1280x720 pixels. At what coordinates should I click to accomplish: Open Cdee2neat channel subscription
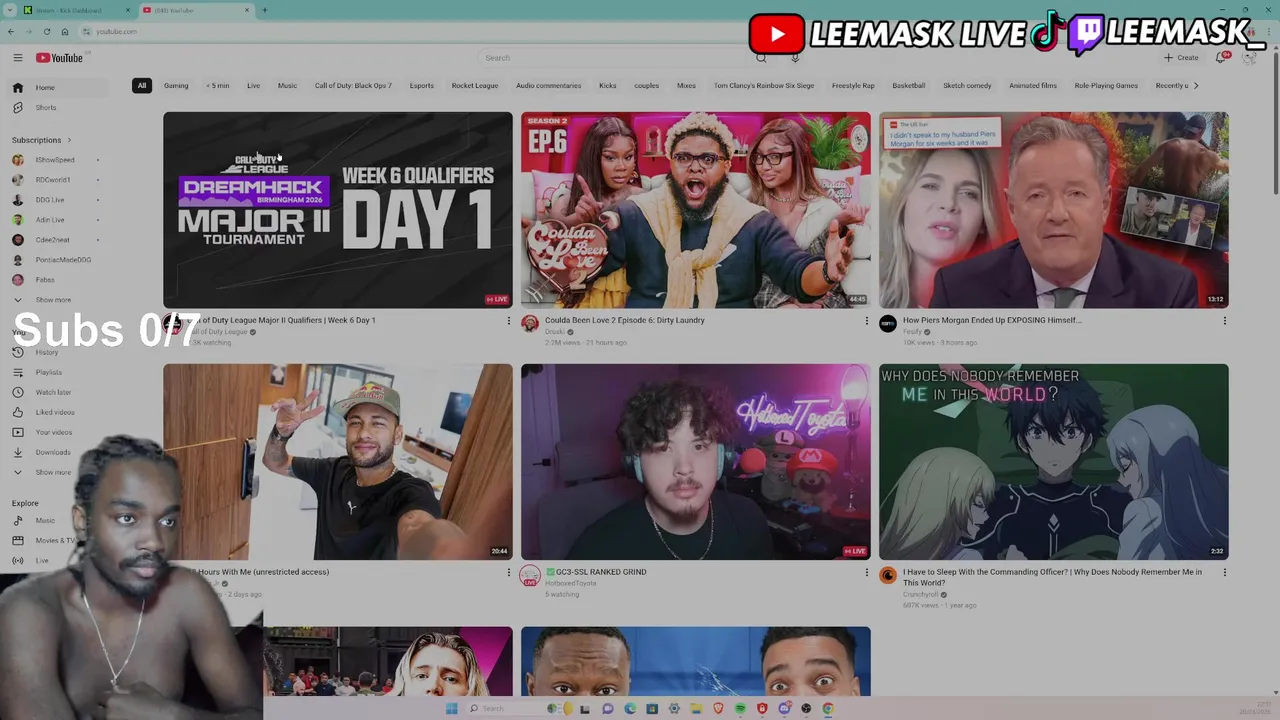pos(60,240)
